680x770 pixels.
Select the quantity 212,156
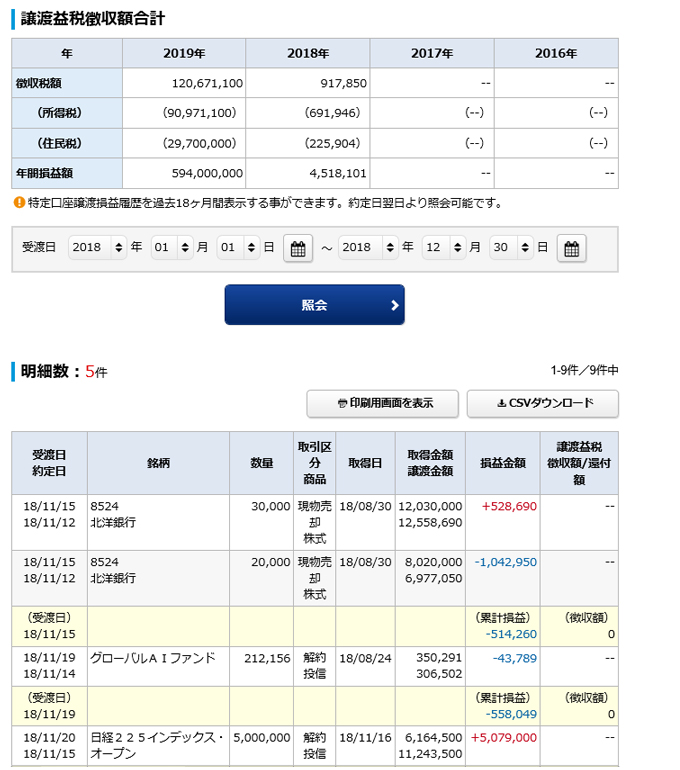tap(267, 659)
